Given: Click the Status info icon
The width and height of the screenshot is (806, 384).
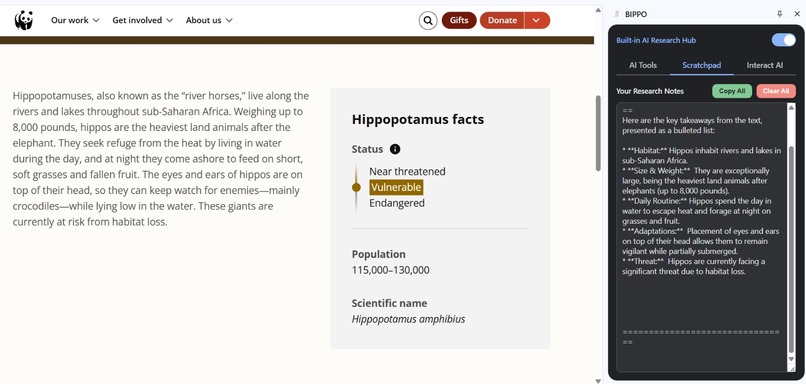Looking at the screenshot, I should click(x=395, y=149).
